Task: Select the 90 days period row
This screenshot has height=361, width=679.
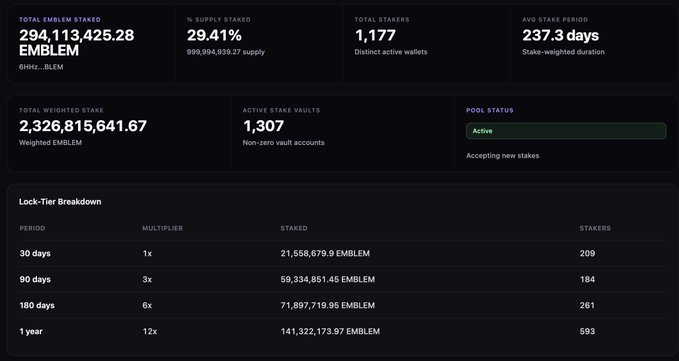Action: 342,279
